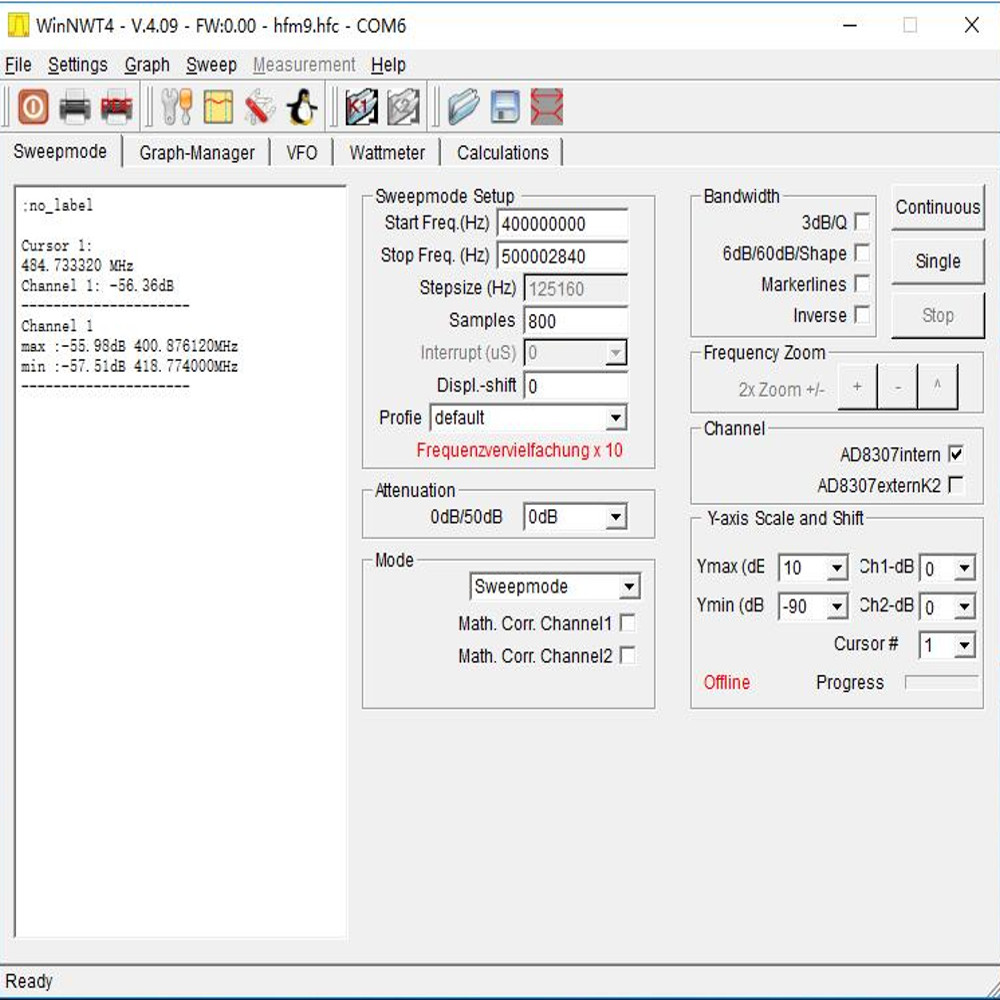Enable the Markerlines checkbox
1000x1000 pixels.
coord(863,284)
